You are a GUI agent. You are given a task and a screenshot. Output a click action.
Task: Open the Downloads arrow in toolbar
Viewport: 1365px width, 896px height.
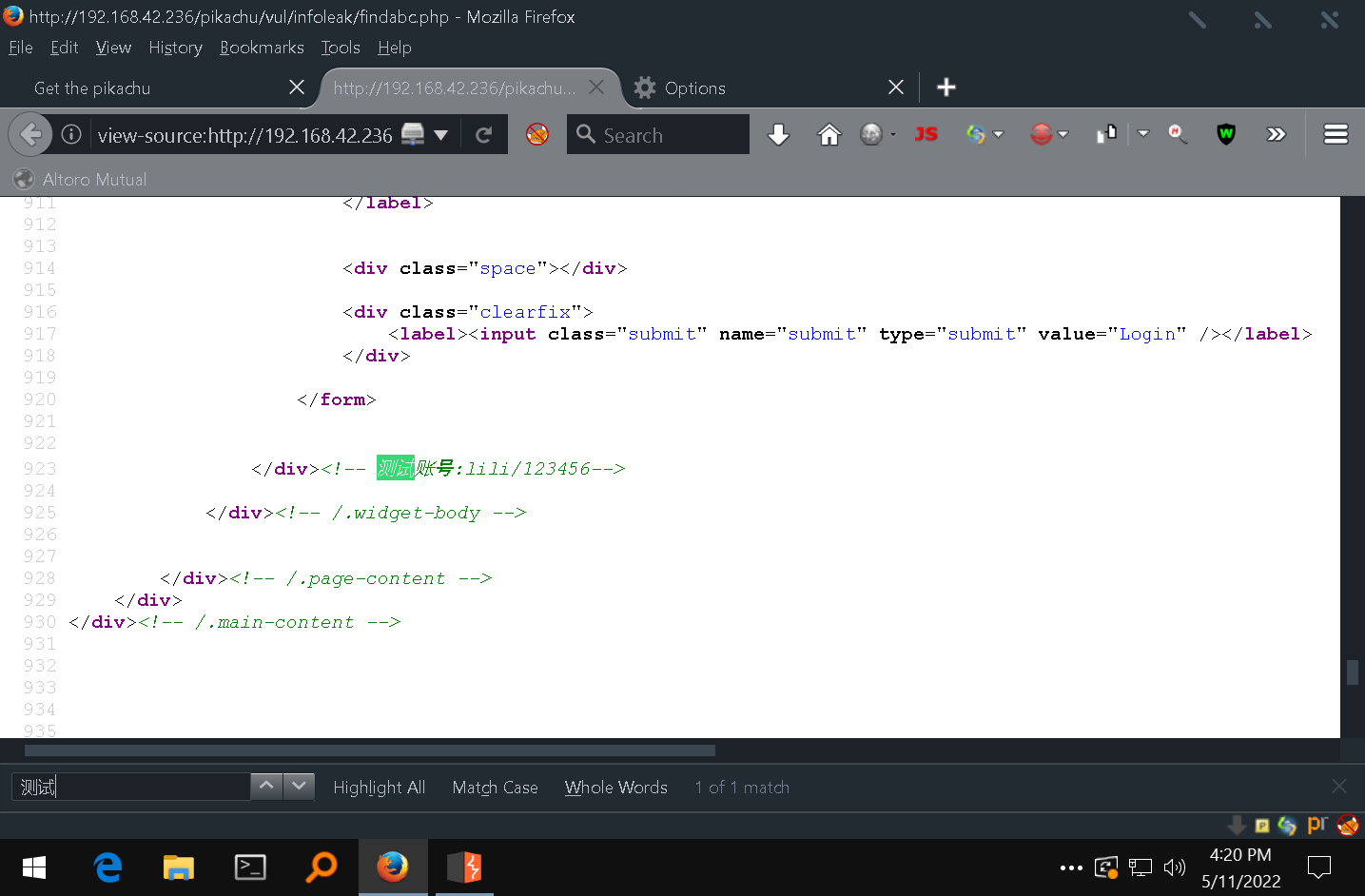pyautogui.click(x=778, y=135)
